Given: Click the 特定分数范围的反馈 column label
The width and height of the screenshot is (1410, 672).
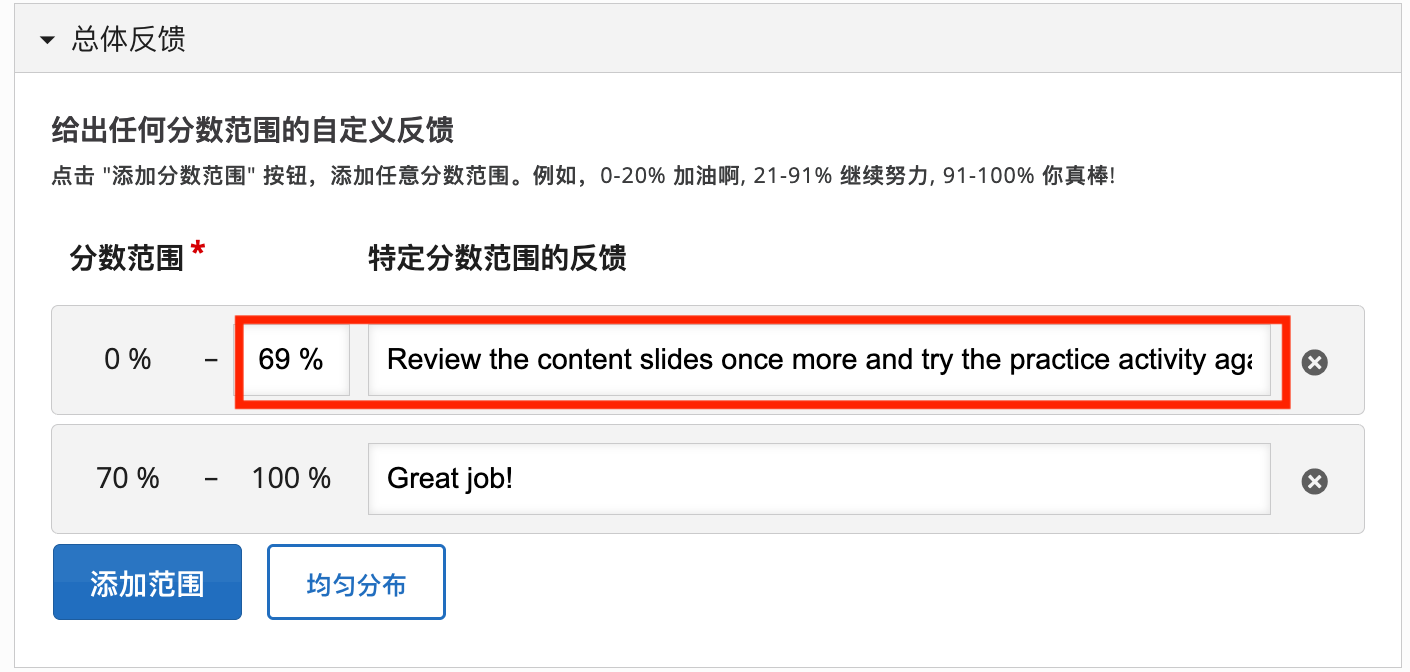Looking at the screenshot, I should [497, 259].
